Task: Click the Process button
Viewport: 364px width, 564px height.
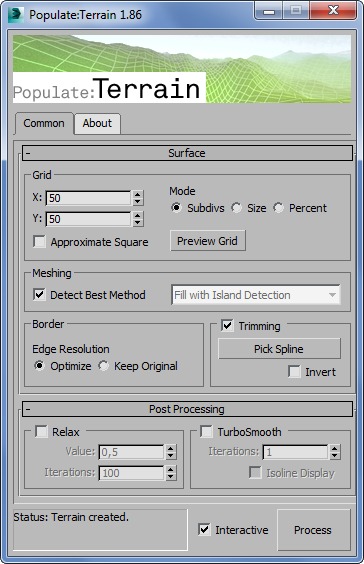Action: (313, 529)
